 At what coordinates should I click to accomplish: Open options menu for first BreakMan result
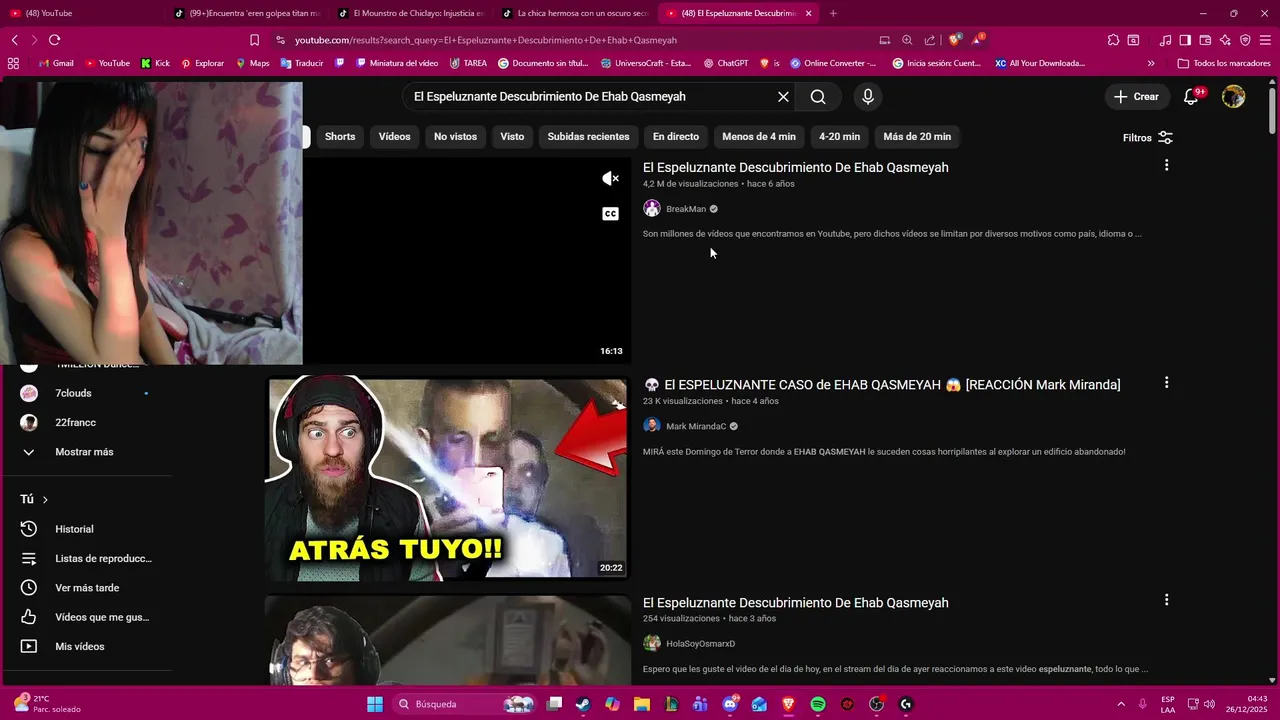(1166, 165)
